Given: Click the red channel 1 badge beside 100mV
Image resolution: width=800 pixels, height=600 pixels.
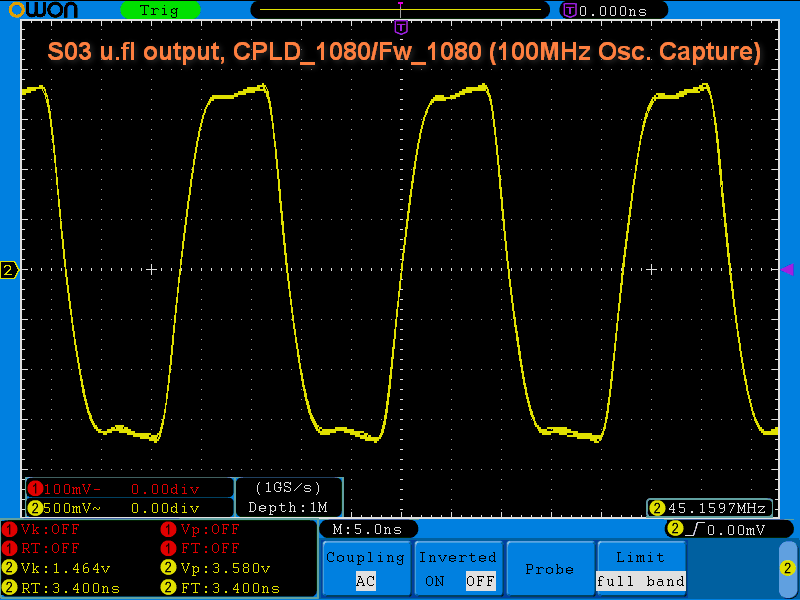Looking at the screenshot, I should [35, 489].
